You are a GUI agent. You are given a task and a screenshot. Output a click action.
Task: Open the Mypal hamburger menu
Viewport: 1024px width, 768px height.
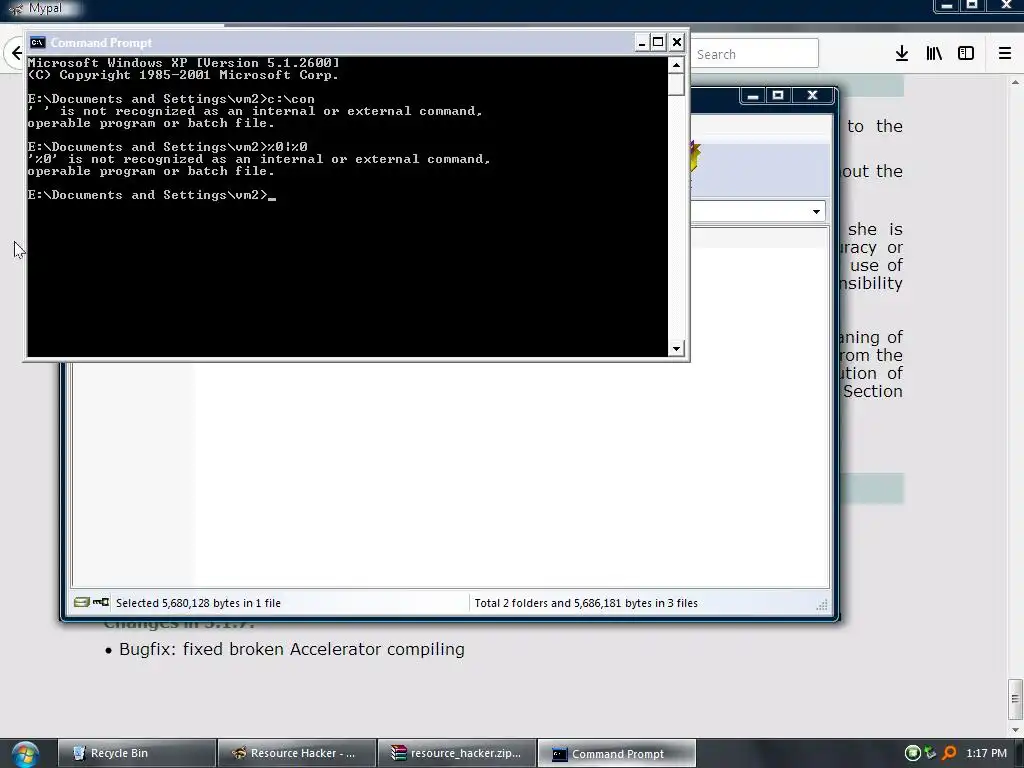coord(1005,54)
